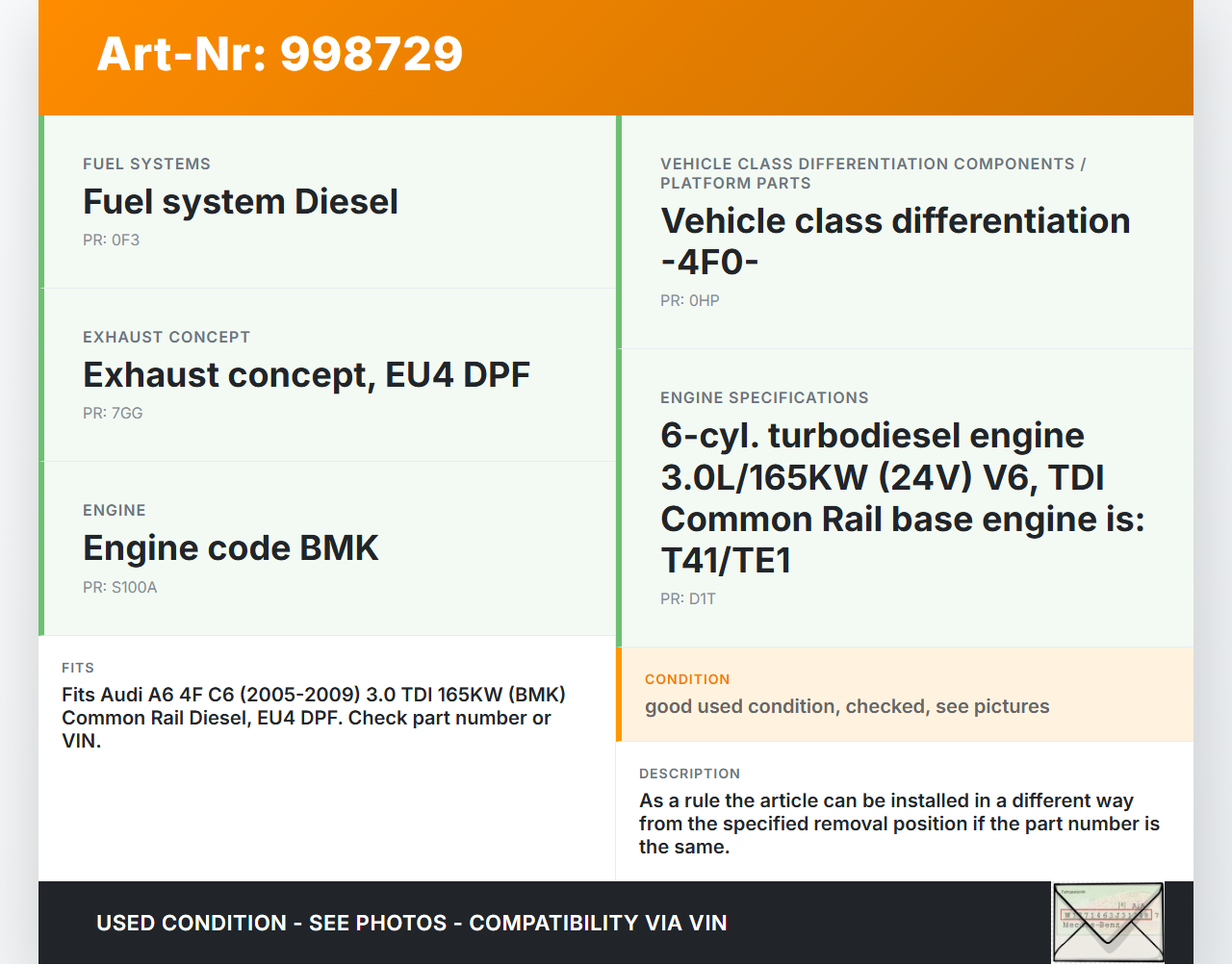Click the FUEL SYSTEMS category label
The height and width of the screenshot is (965, 1232).
coord(146,165)
